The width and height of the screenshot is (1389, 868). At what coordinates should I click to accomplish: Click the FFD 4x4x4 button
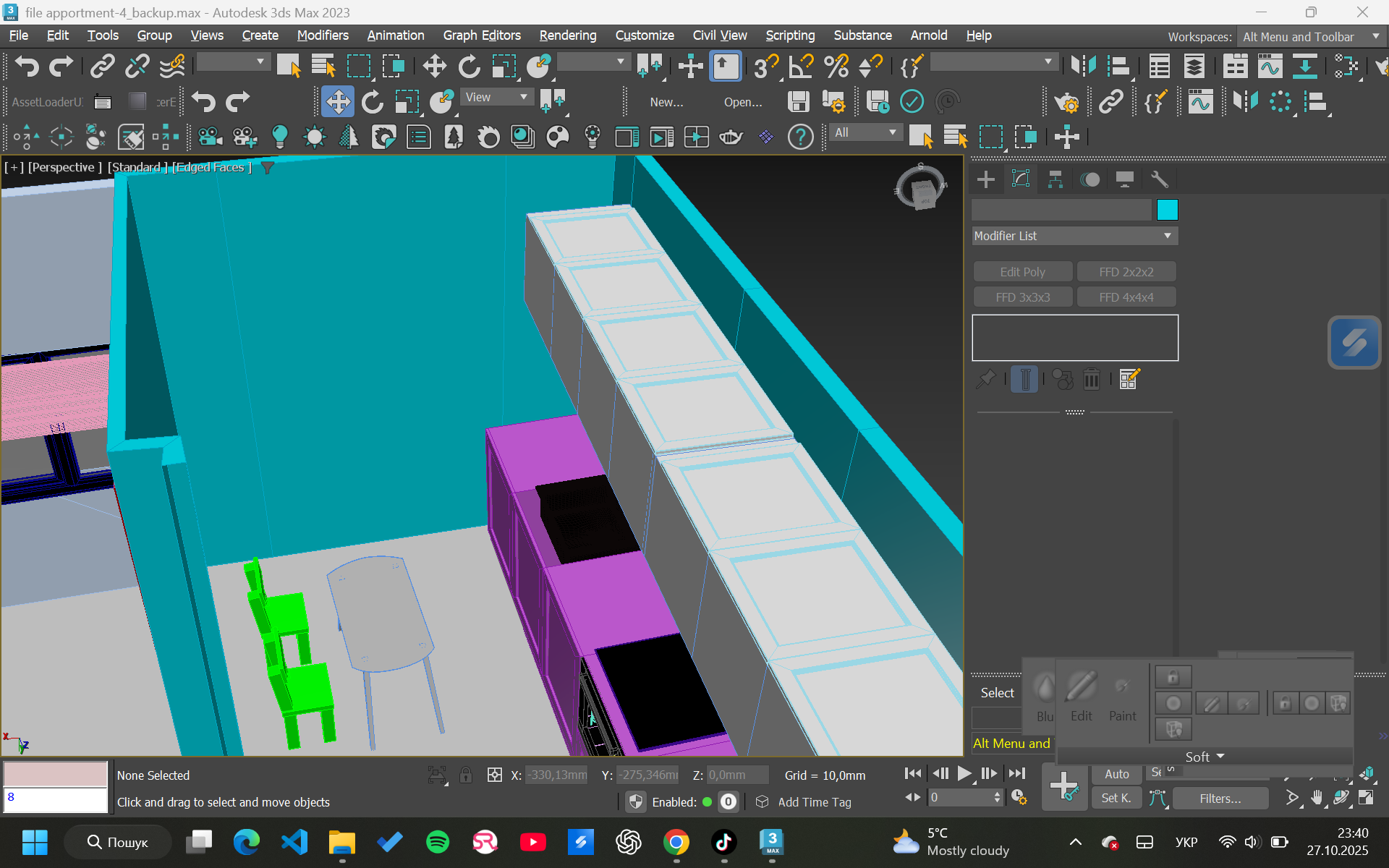[1126, 297]
